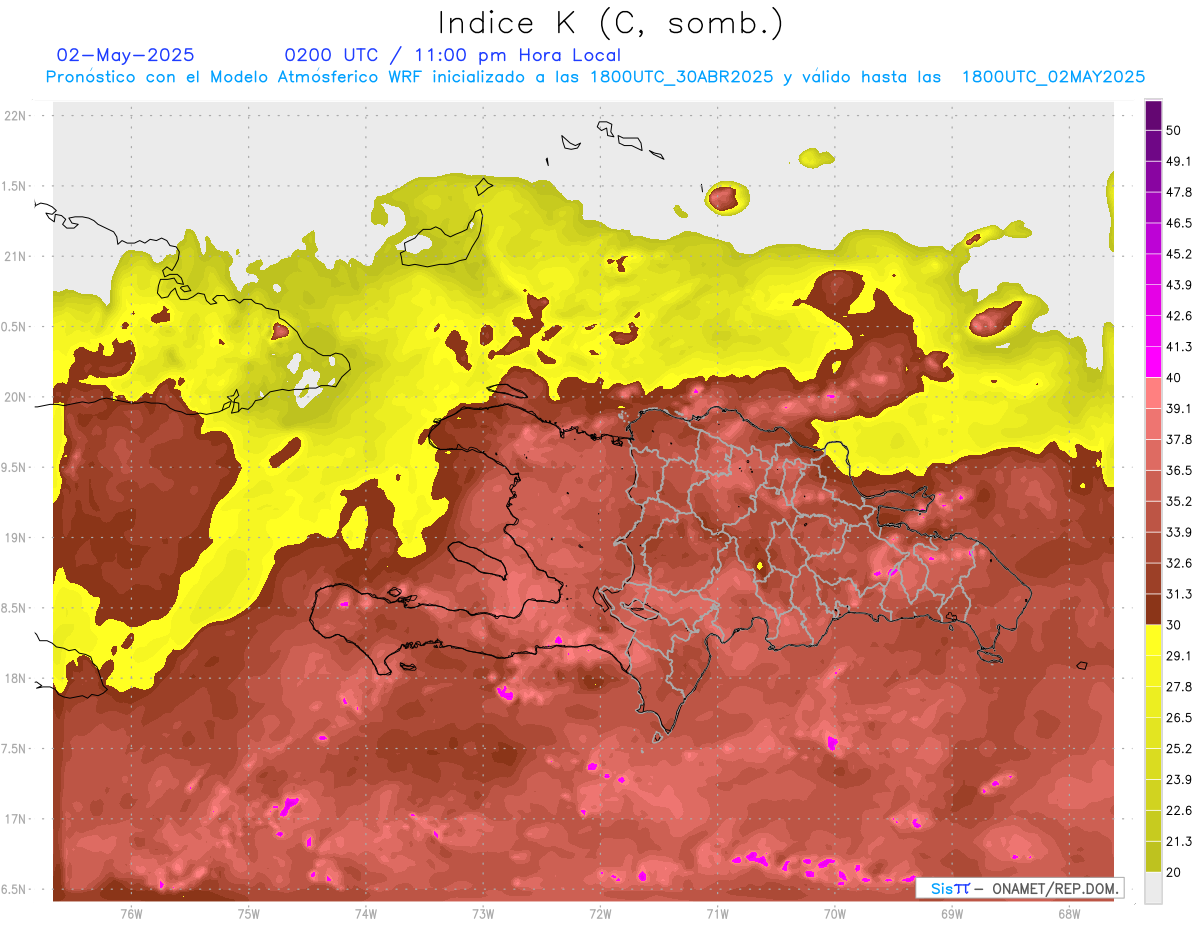Click legend value "41.3"
1200x927 pixels.
coord(1178,347)
